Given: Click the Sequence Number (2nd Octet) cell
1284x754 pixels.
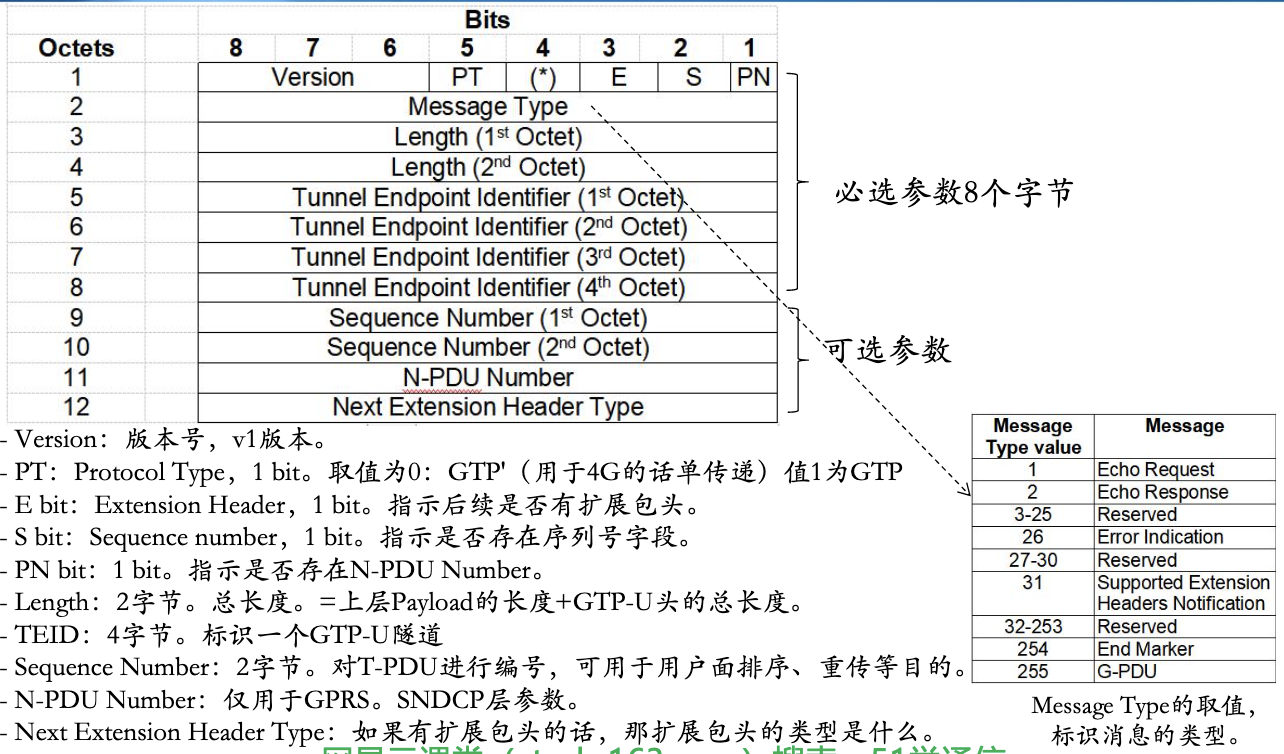Looking at the screenshot, I should coord(487,347).
